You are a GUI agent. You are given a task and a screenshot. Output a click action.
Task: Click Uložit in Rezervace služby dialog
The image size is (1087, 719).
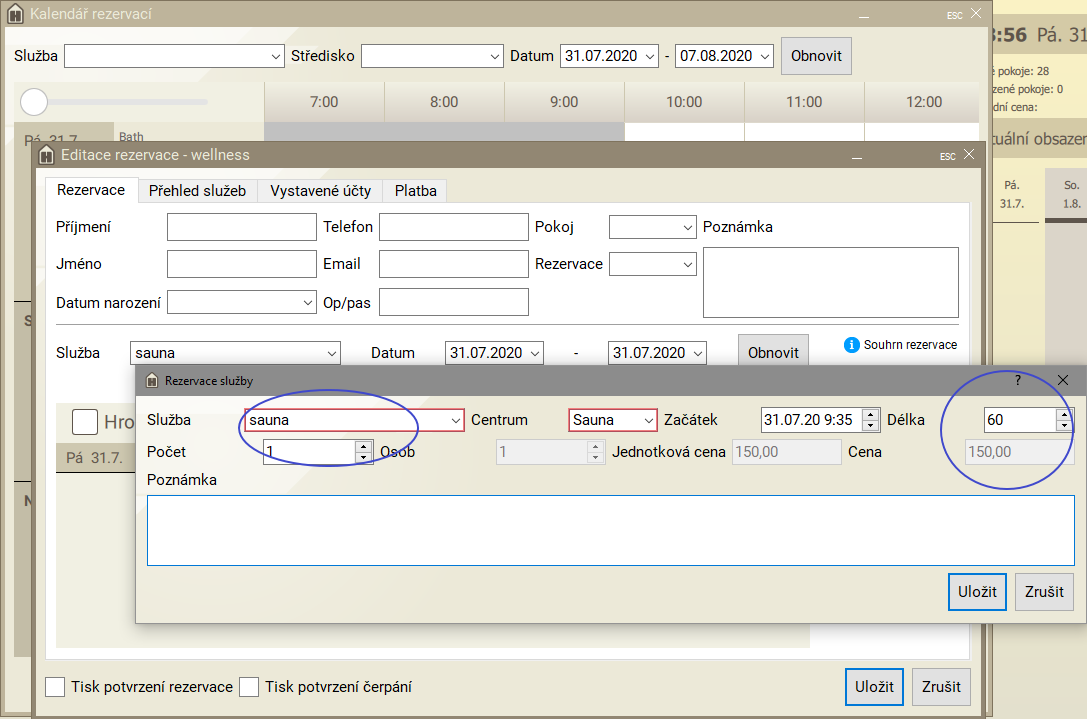[977, 591]
